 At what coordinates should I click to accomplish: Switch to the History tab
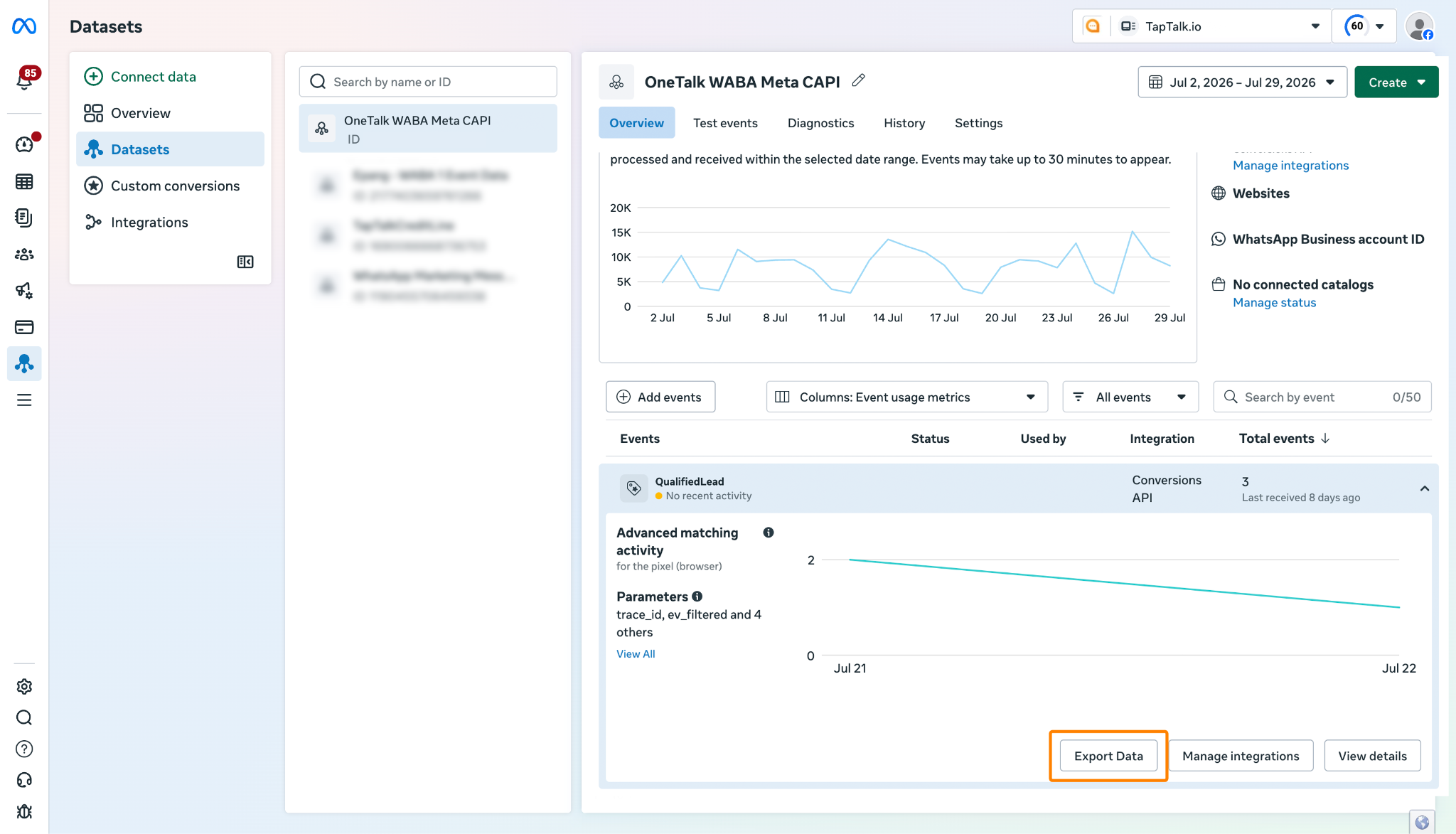pyautogui.click(x=904, y=123)
